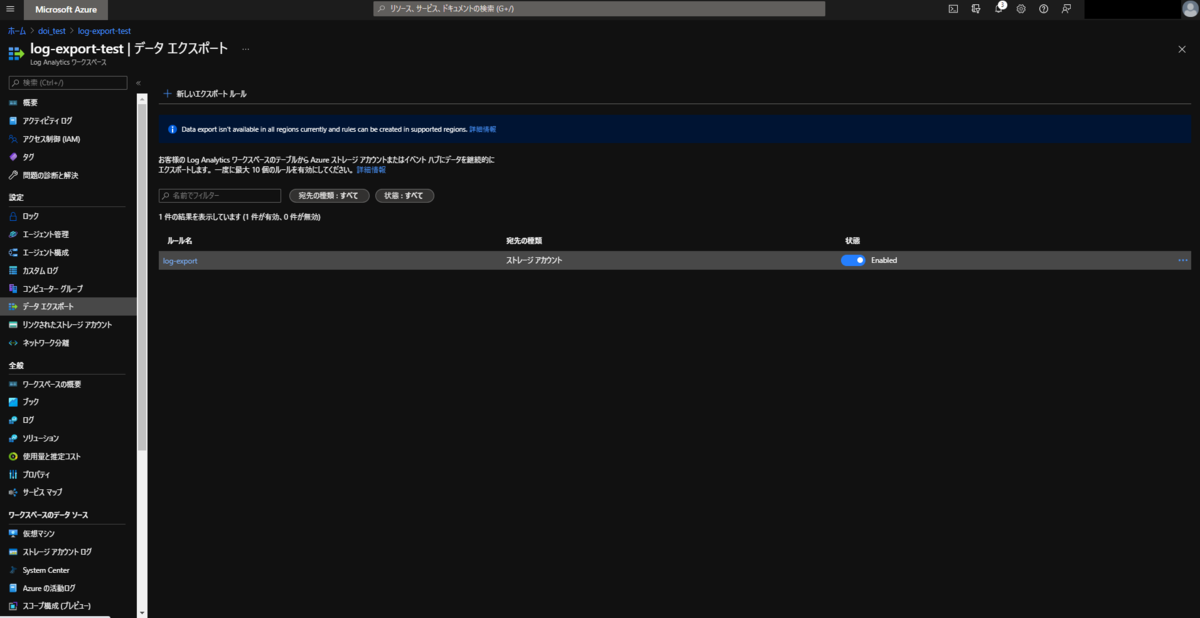
Task: Open アクティビティ ログ in the sidebar
Action: [47, 120]
